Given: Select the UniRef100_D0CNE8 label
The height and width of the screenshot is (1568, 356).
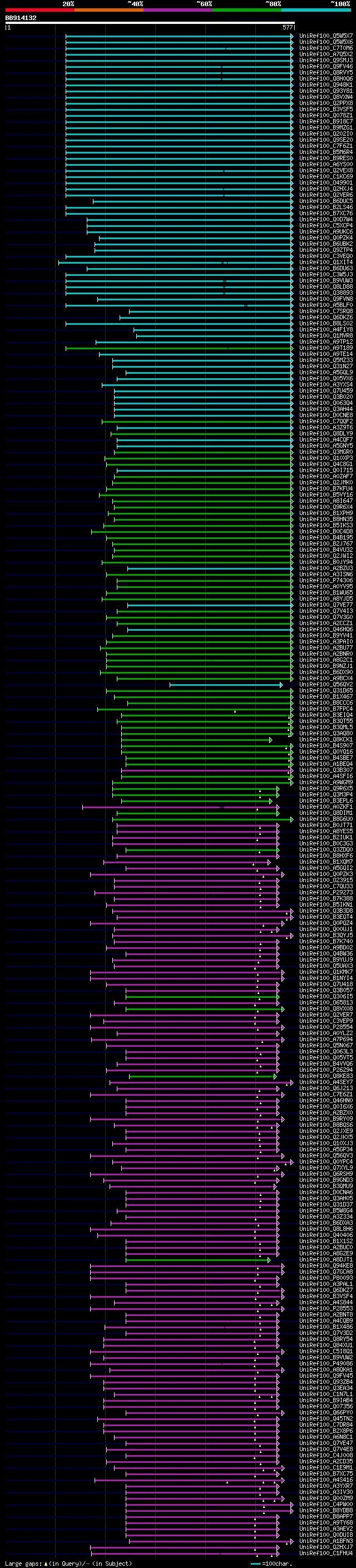Looking at the screenshot, I should pos(325,415).
